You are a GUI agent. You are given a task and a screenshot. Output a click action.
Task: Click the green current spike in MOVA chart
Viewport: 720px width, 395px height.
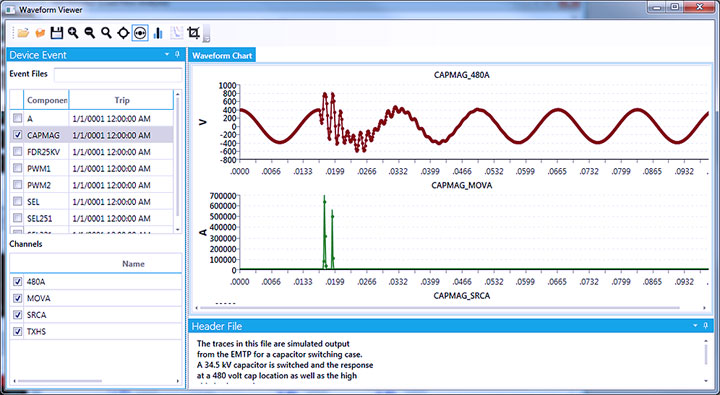coord(325,232)
